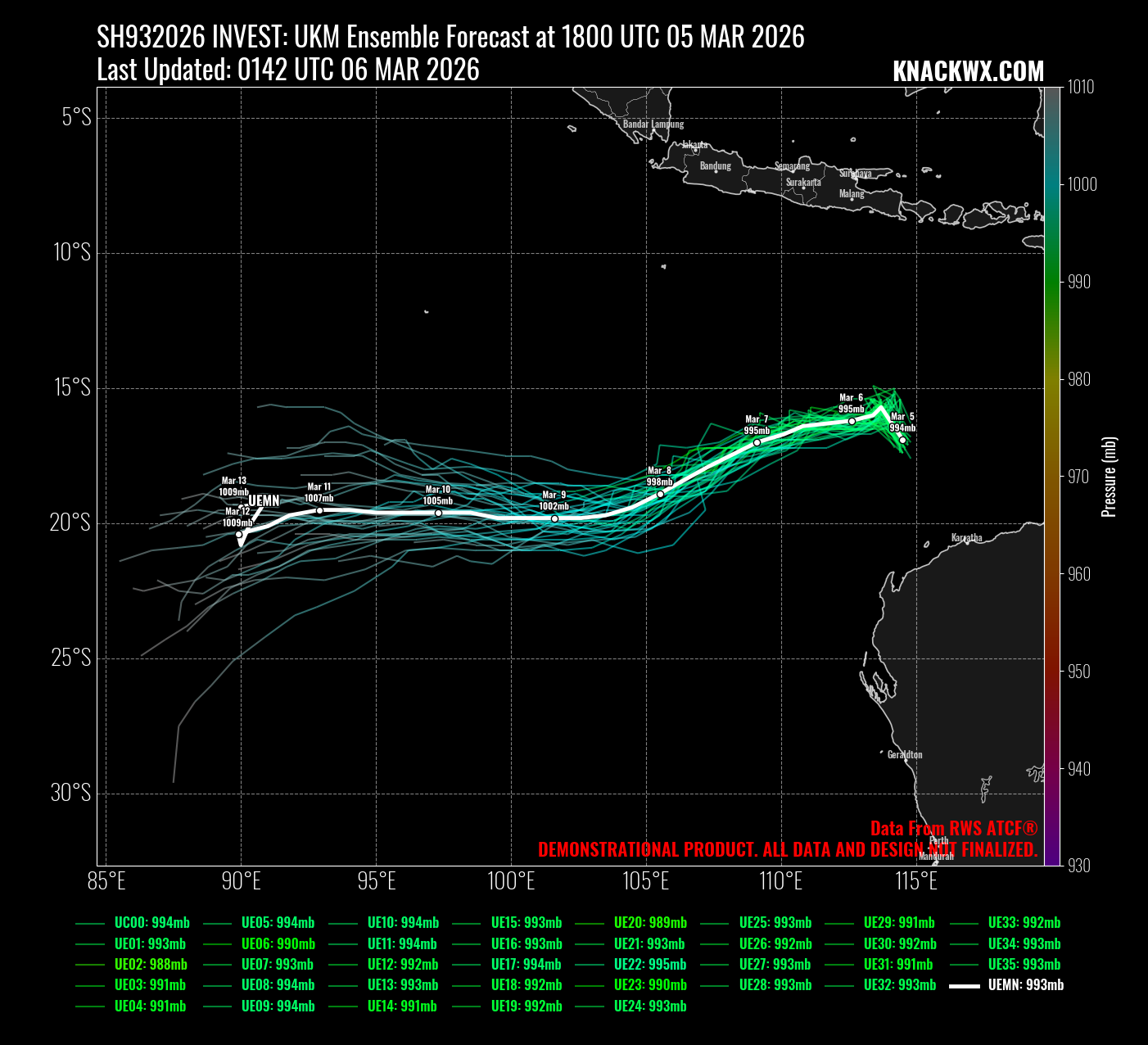Click the Geraldton city label on map
The height and width of the screenshot is (1045, 1148).
click(x=905, y=754)
